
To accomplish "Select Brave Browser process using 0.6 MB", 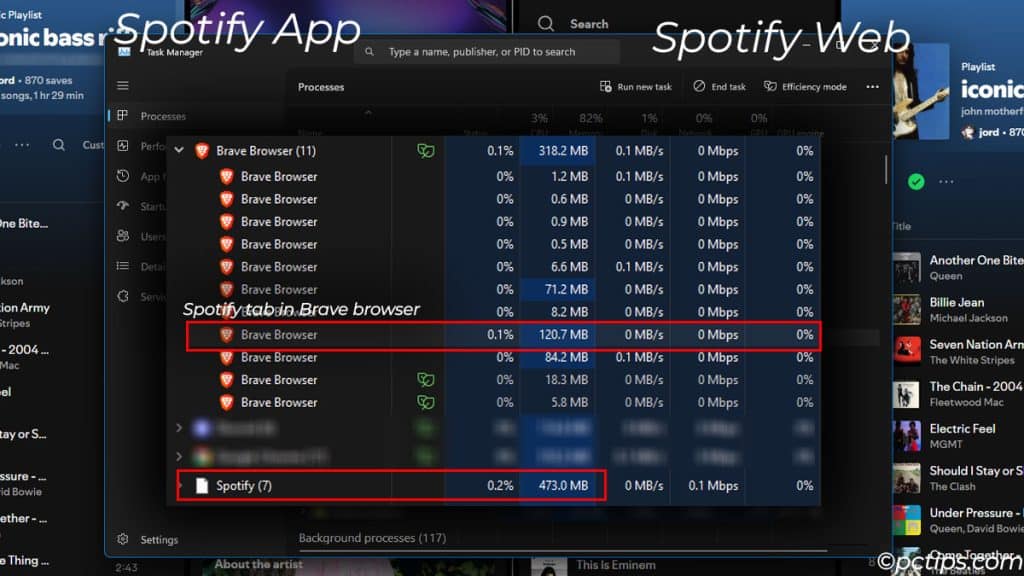I will coord(494,199).
